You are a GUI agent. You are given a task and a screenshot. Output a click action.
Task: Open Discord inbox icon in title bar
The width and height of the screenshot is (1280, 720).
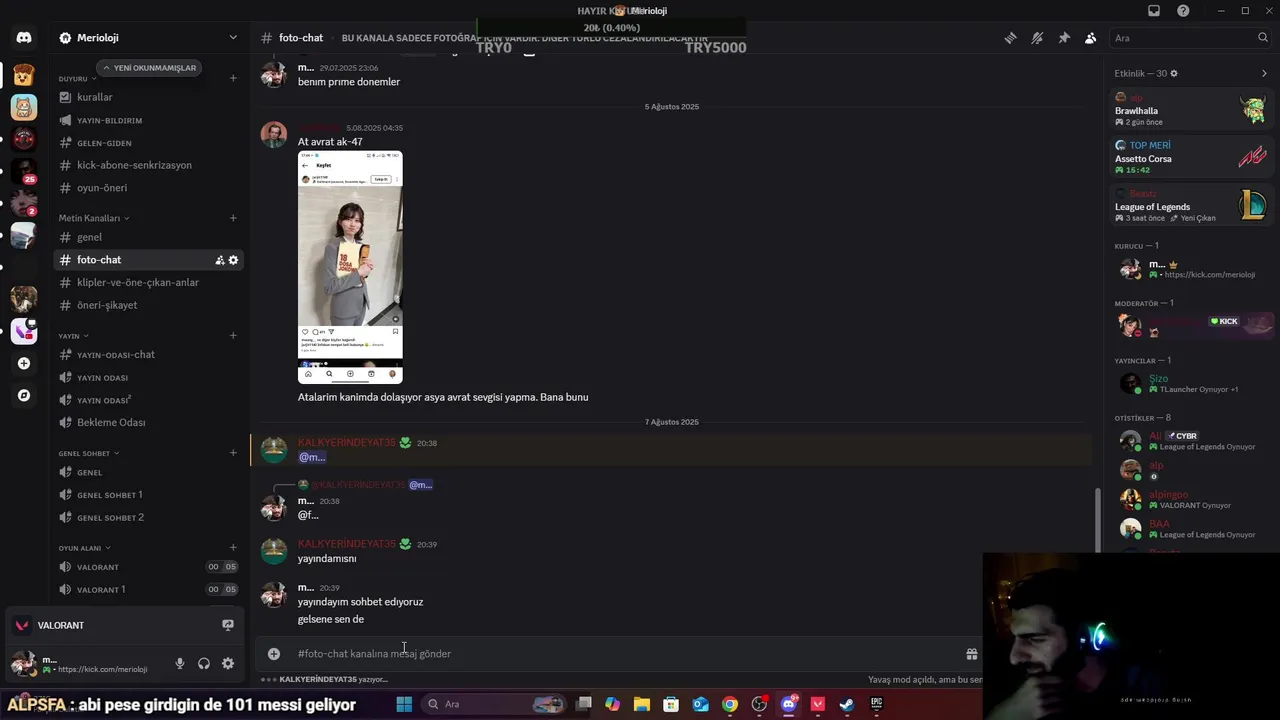tap(1154, 11)
